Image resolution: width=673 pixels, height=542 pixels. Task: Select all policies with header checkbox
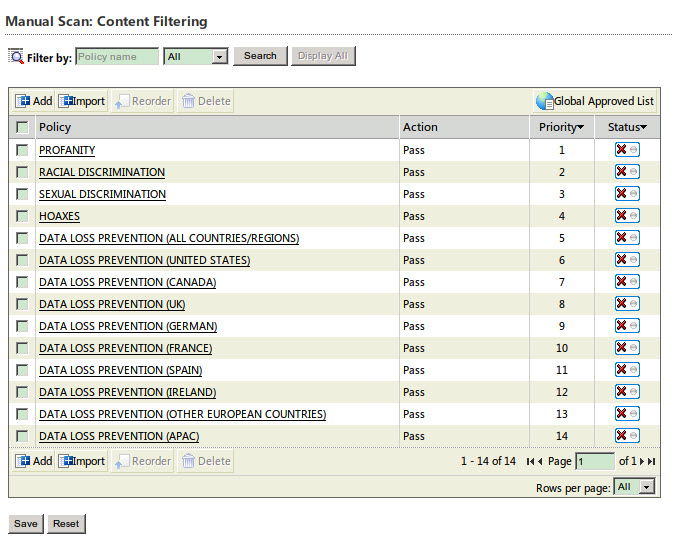coord(22,127)
